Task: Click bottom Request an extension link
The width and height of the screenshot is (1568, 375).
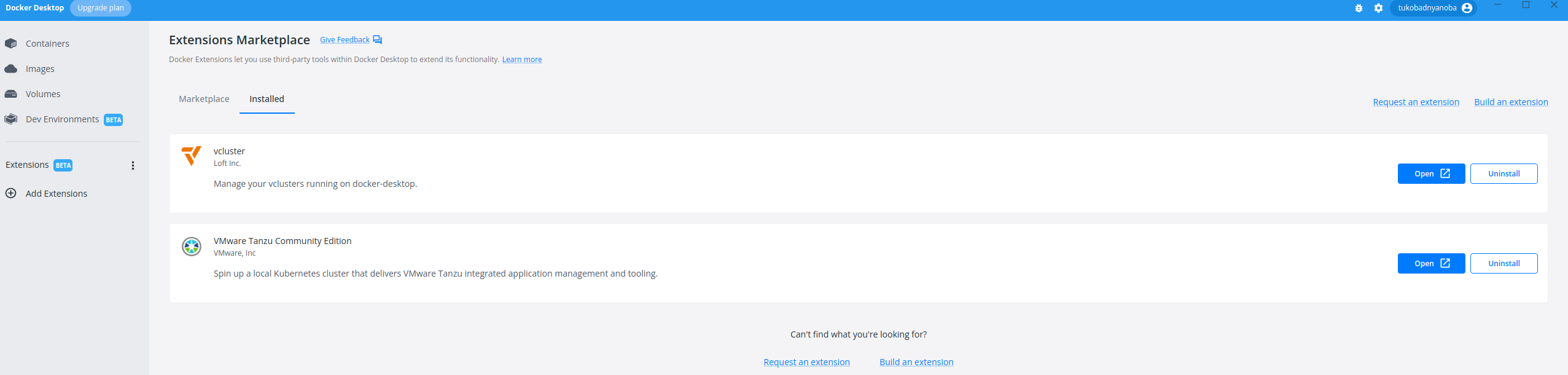Action: (x=806, y=362)
